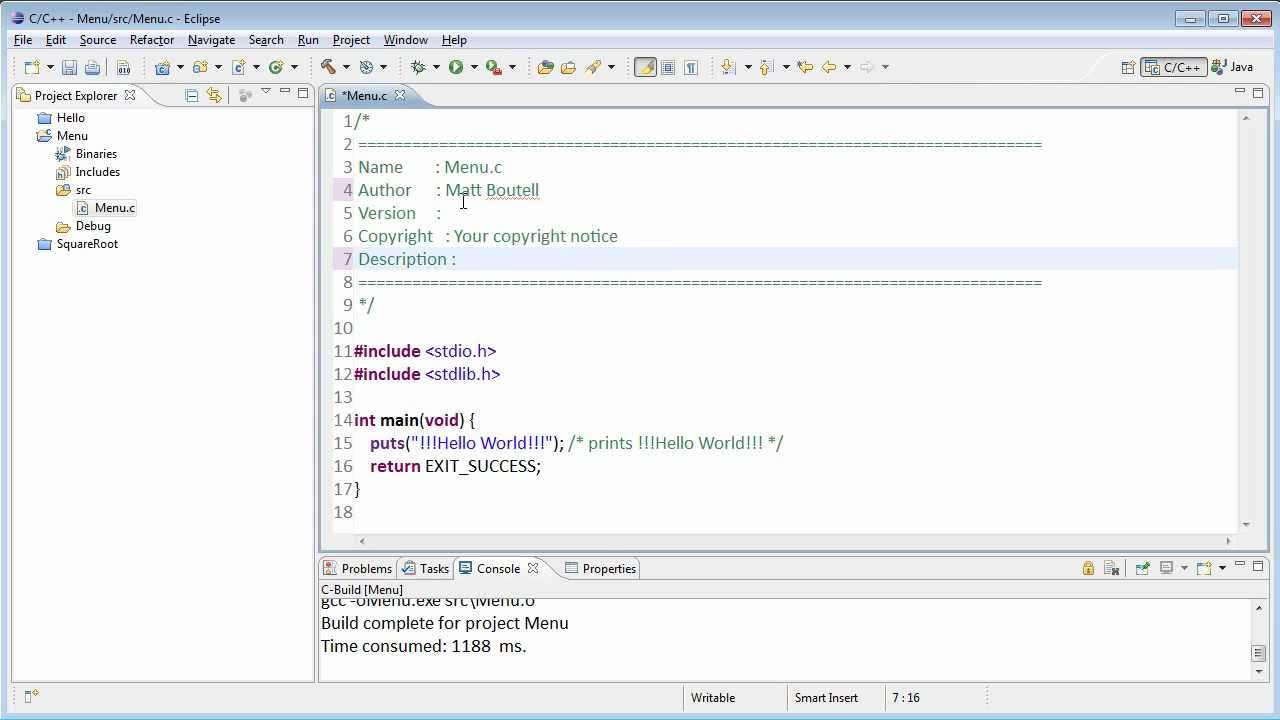Open the Build hammer dropdown arrow
The height and width of the screenshot is (720, 1280).
click(x=346, y=67)
